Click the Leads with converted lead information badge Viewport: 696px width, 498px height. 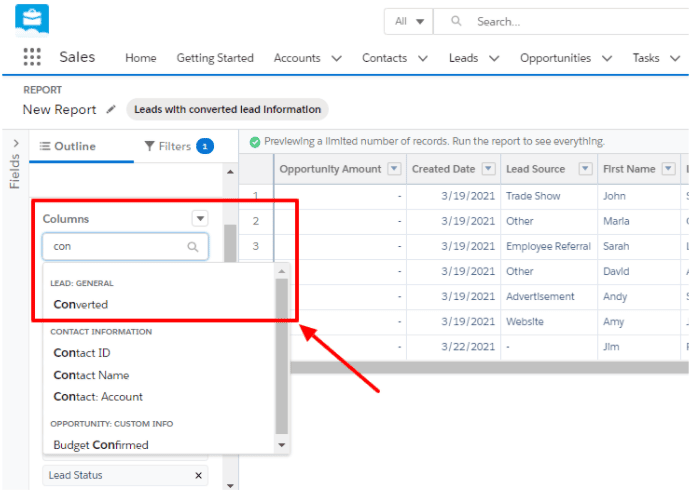227,109
